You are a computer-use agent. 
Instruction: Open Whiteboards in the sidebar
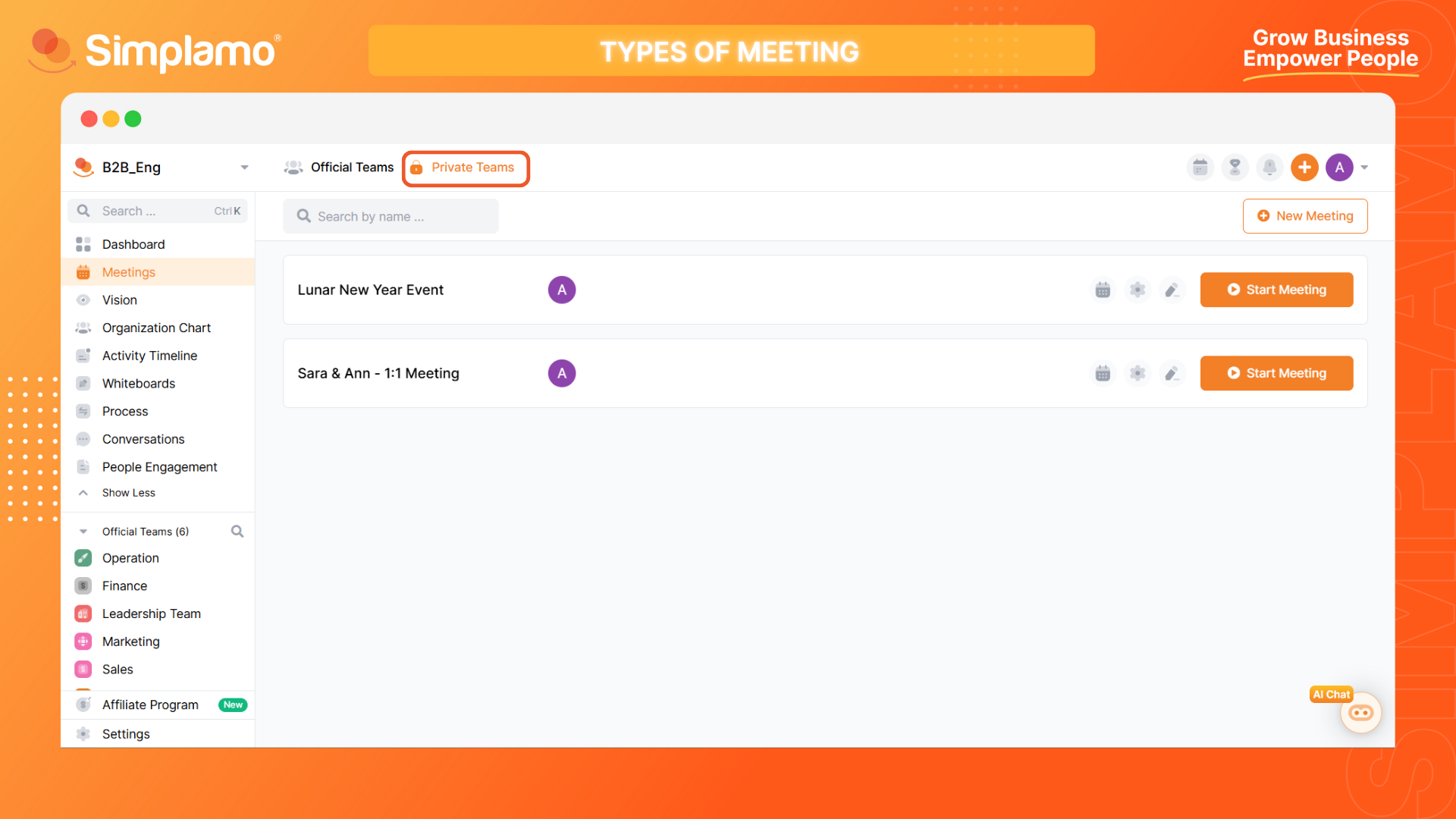[x=139, y=384]
